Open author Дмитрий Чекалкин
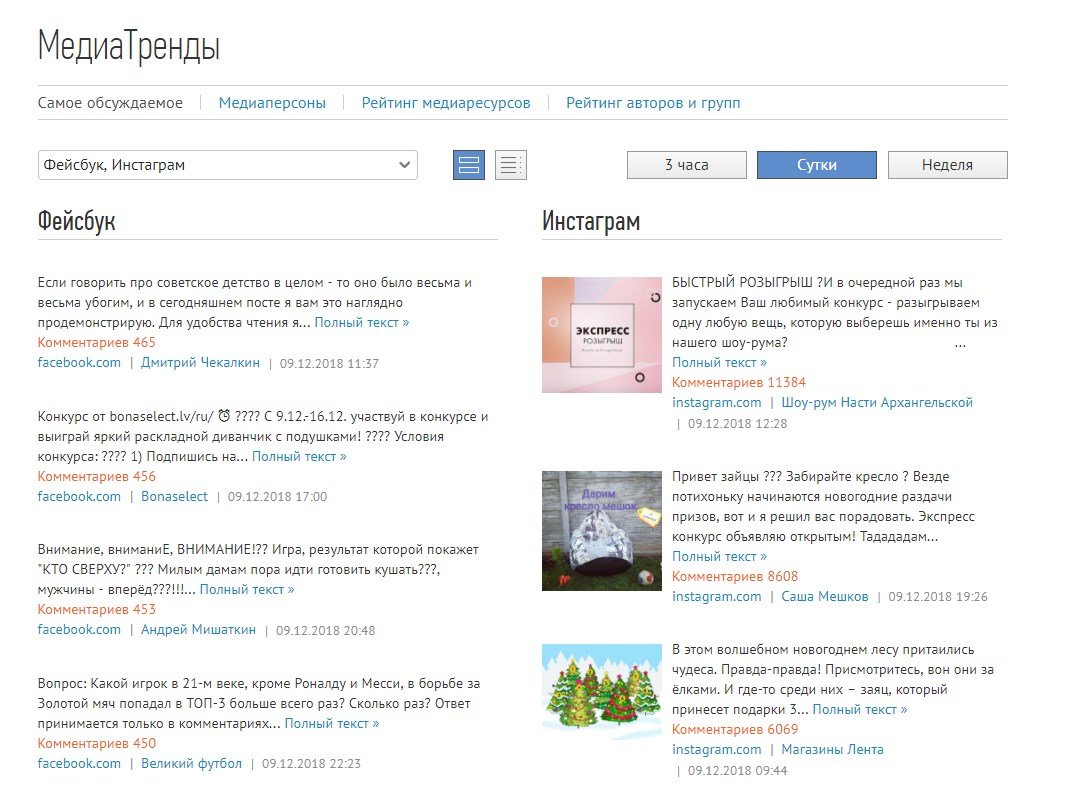This screenshot has width=1065, height=802. [x=200, y=363]
